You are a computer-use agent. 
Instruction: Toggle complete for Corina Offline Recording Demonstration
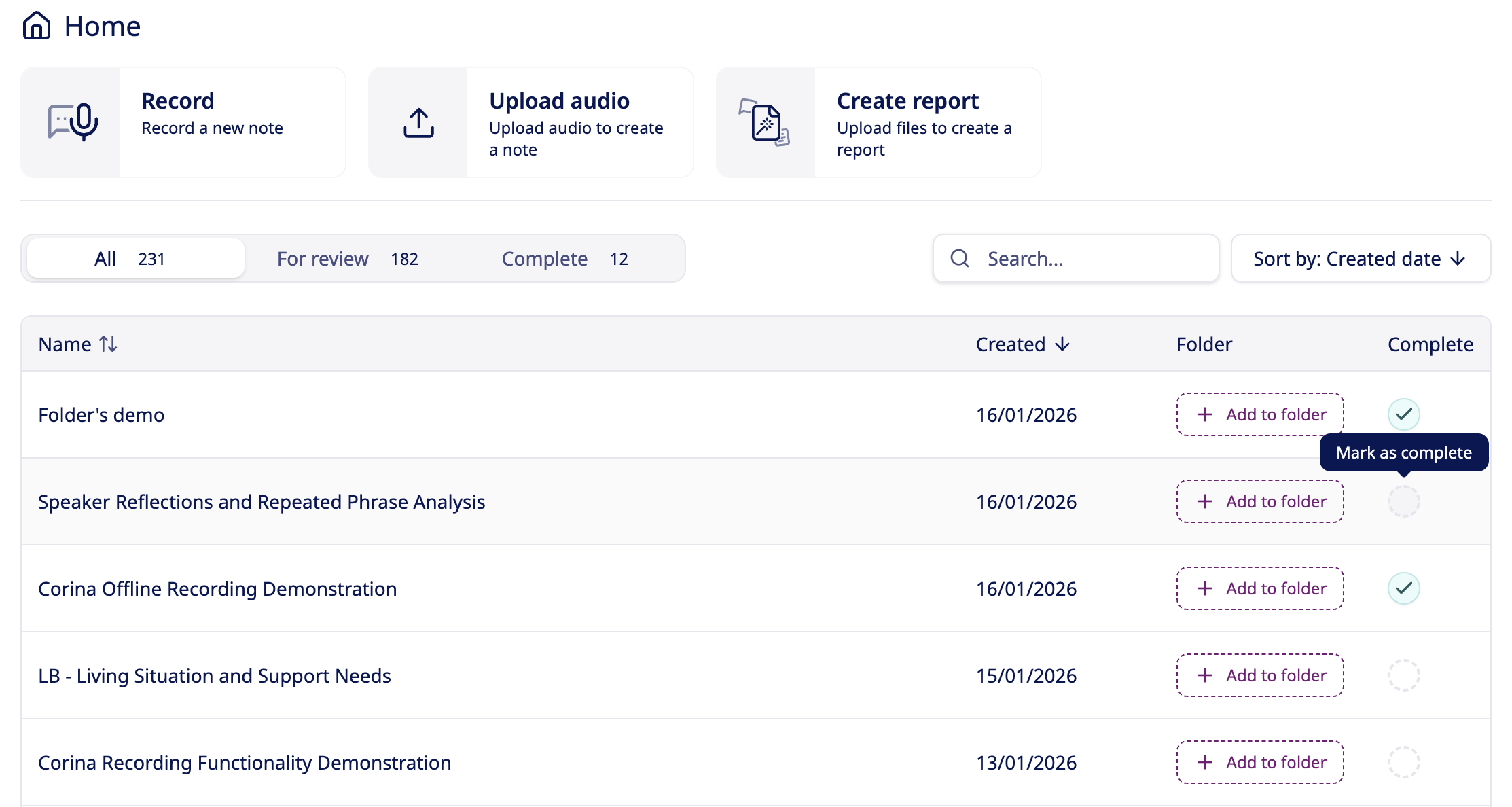pyautogui.click(x=1403, y=588)
